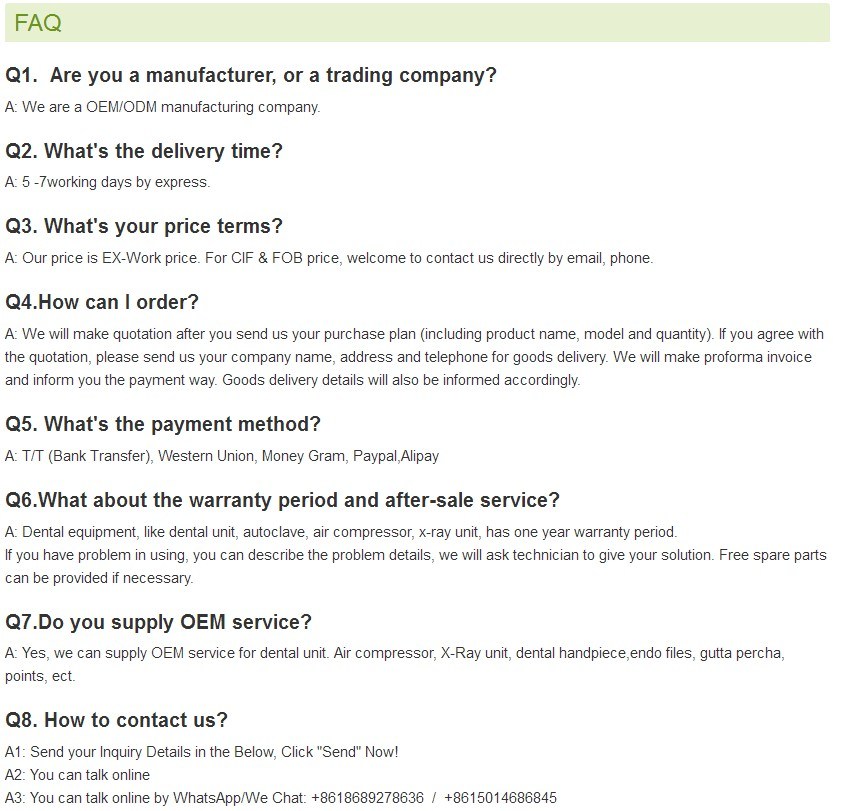Click the Q6 warranty period question
This screenshot has height=811, width=845.
click(283, 499)
